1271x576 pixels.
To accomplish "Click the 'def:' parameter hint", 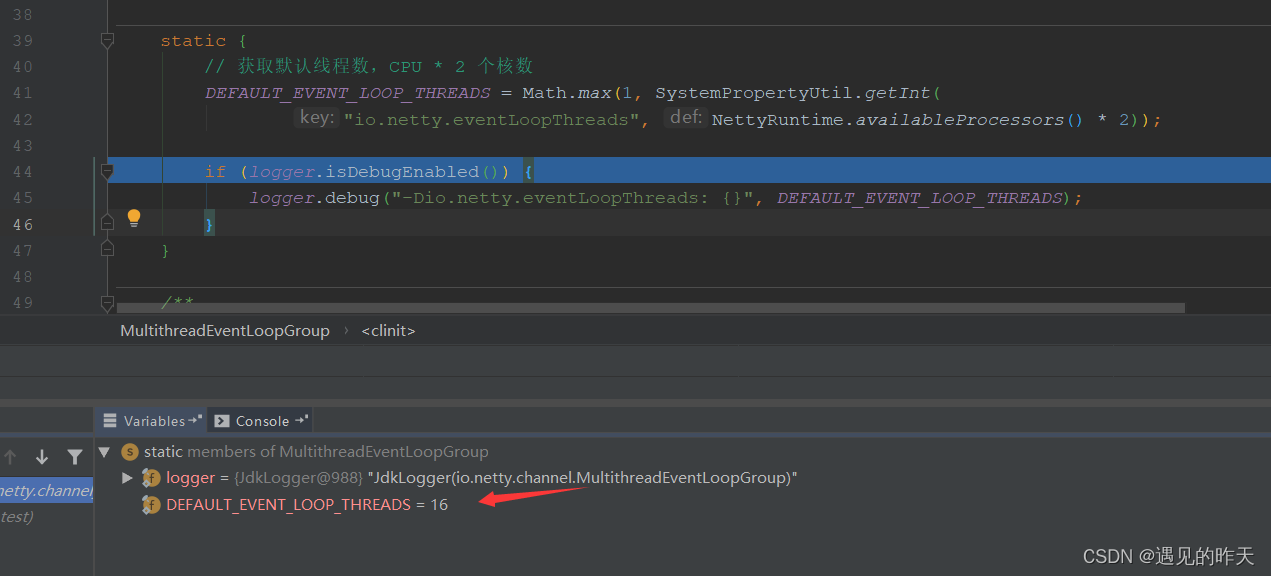I will click(x=687, y=118).
